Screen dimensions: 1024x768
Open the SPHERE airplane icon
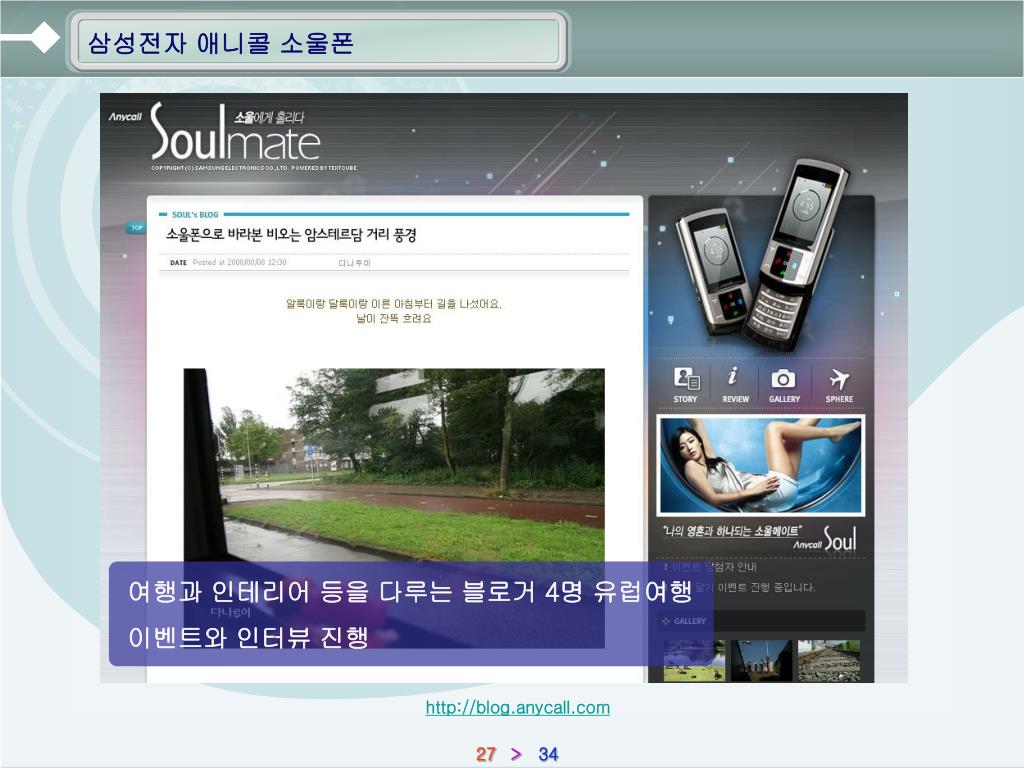(839, 385)
